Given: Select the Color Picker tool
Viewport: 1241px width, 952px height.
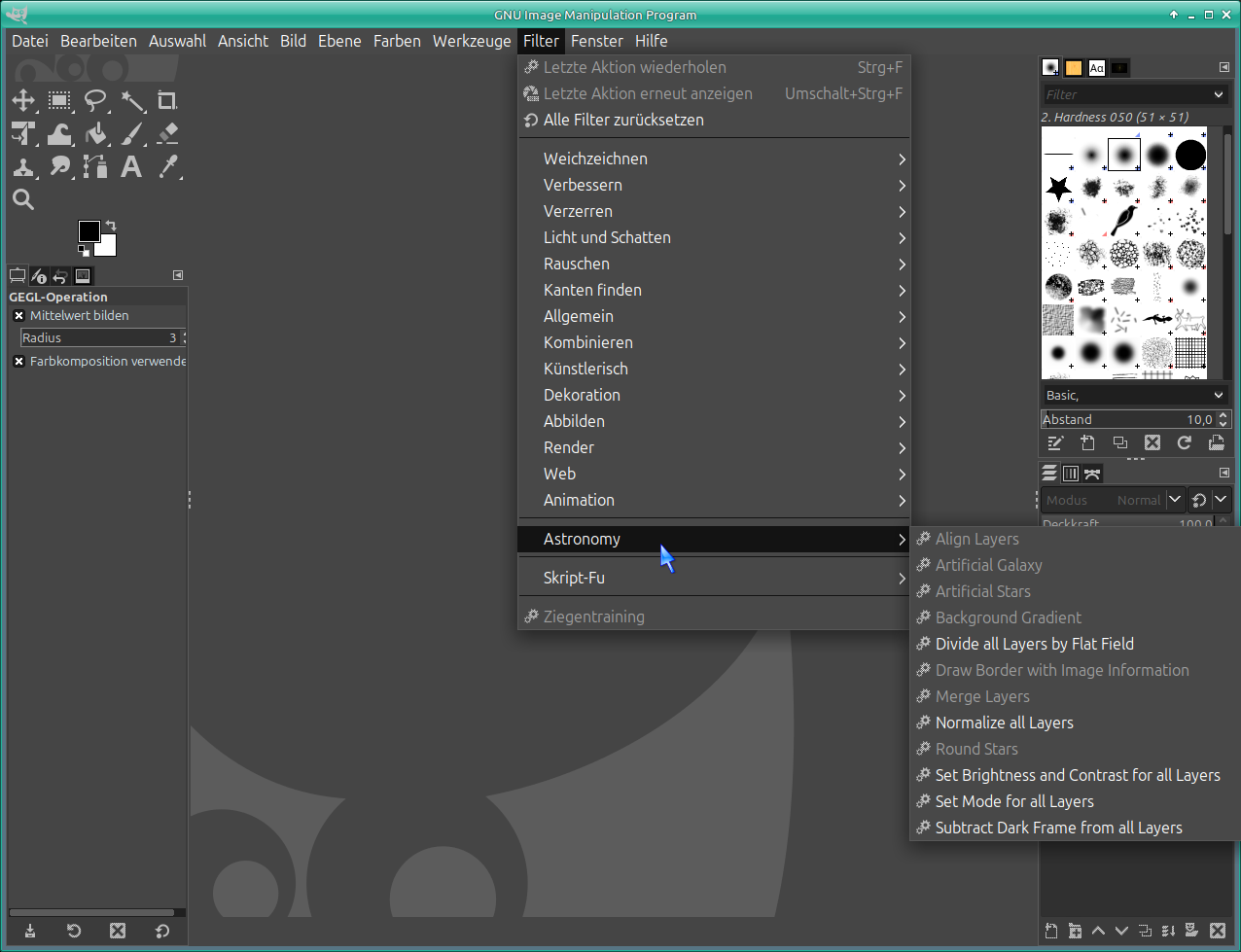Looking at the screenshot, I should [167, 167].
